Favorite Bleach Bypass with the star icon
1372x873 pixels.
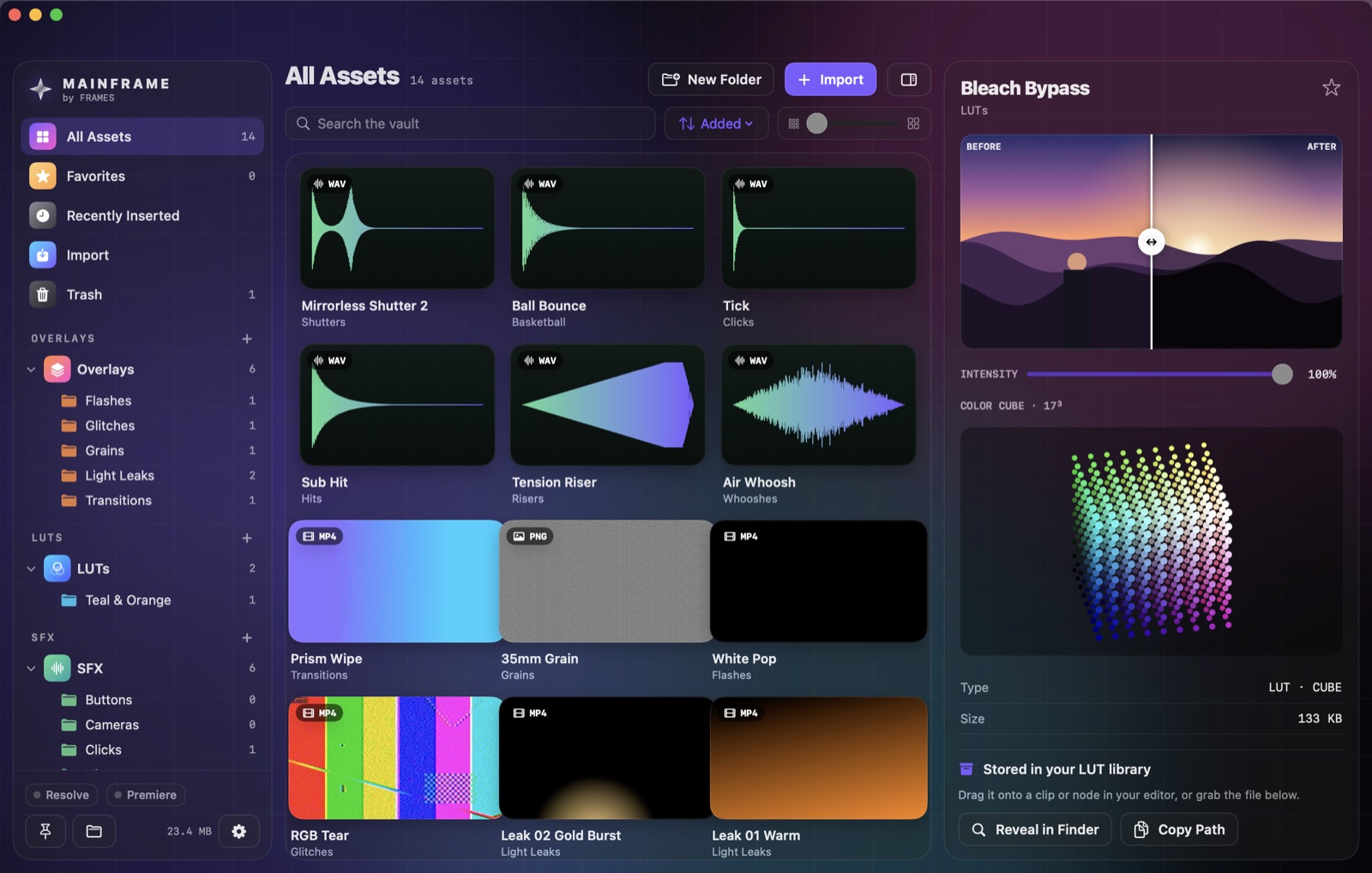click(x=1331, y=87)
